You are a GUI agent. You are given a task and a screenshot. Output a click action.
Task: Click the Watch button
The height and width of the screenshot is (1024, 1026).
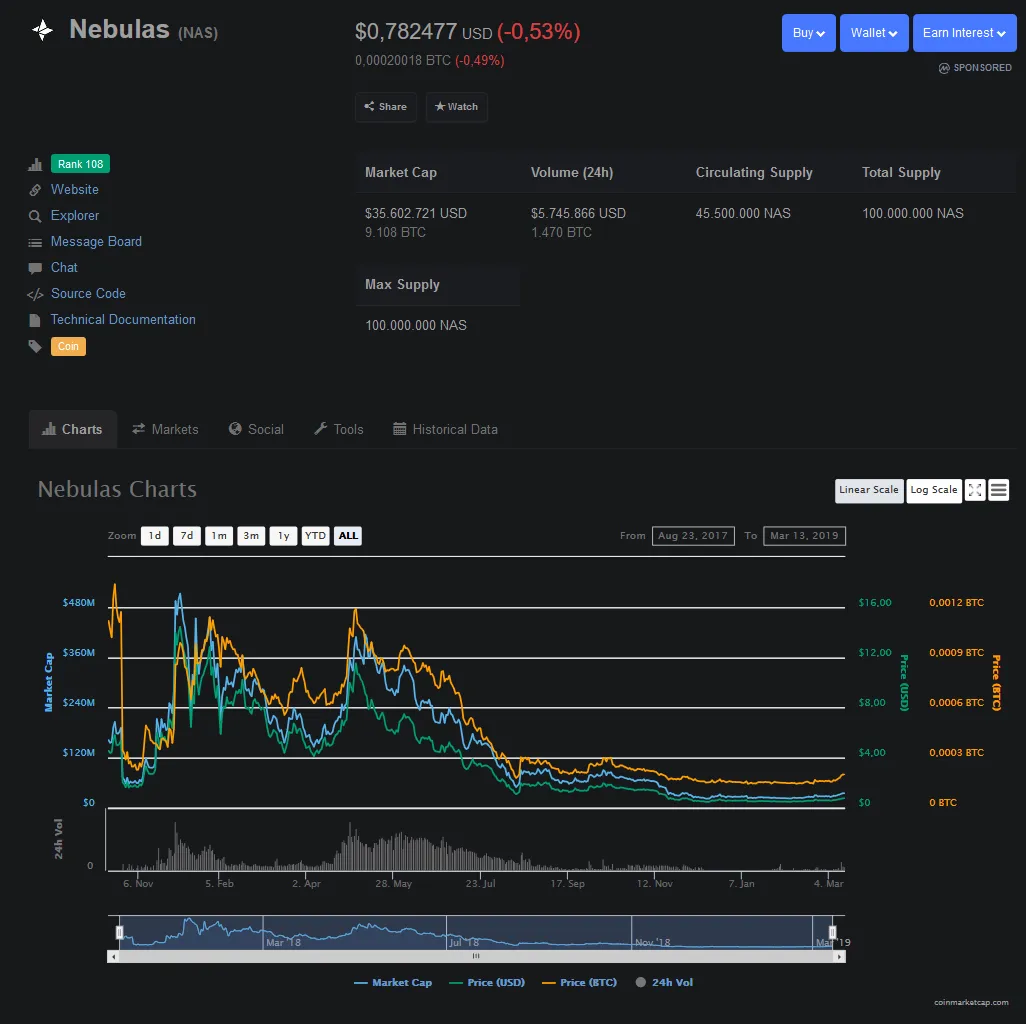point(457,107)
